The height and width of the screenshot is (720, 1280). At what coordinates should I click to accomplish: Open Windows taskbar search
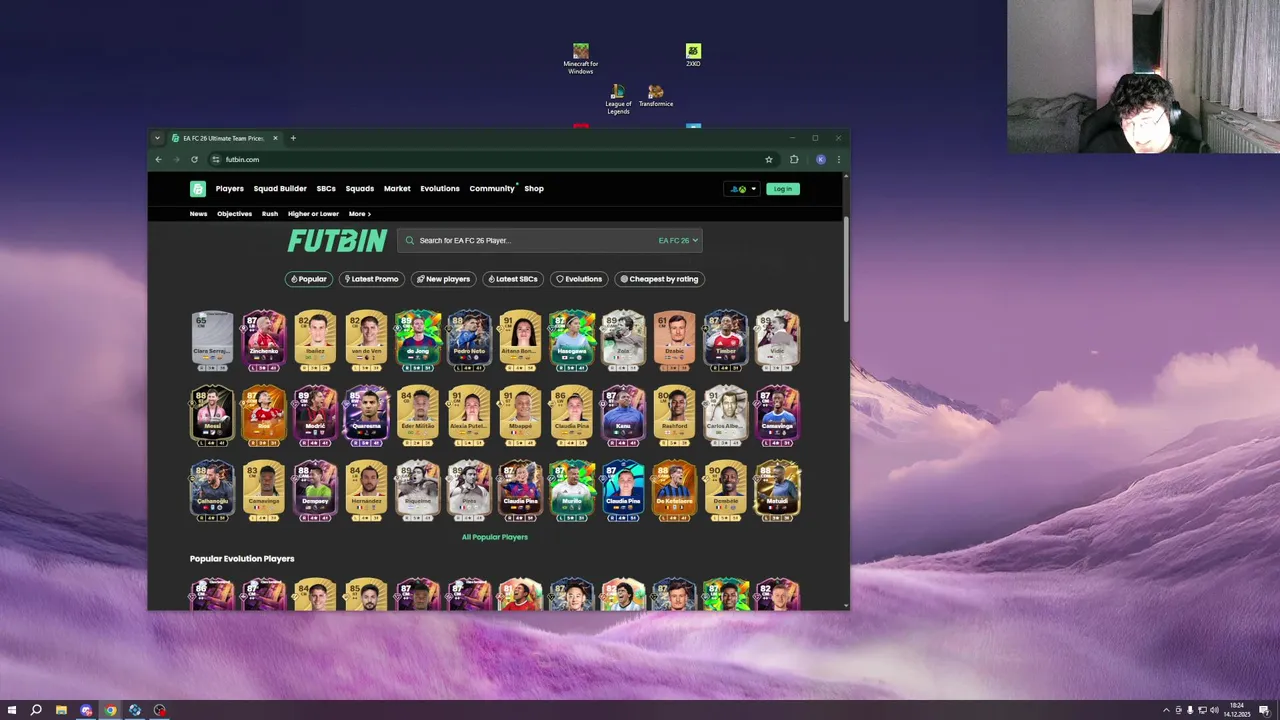pyautogui.click(x=36, y=710)
